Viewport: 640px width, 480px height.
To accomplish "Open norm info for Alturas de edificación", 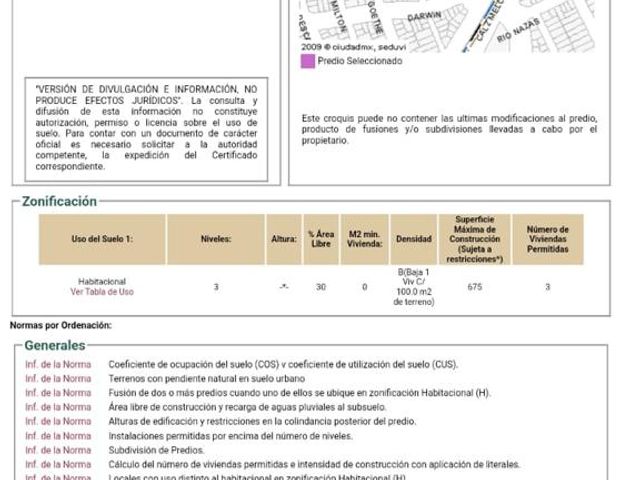I will click(x=58, y=422).
